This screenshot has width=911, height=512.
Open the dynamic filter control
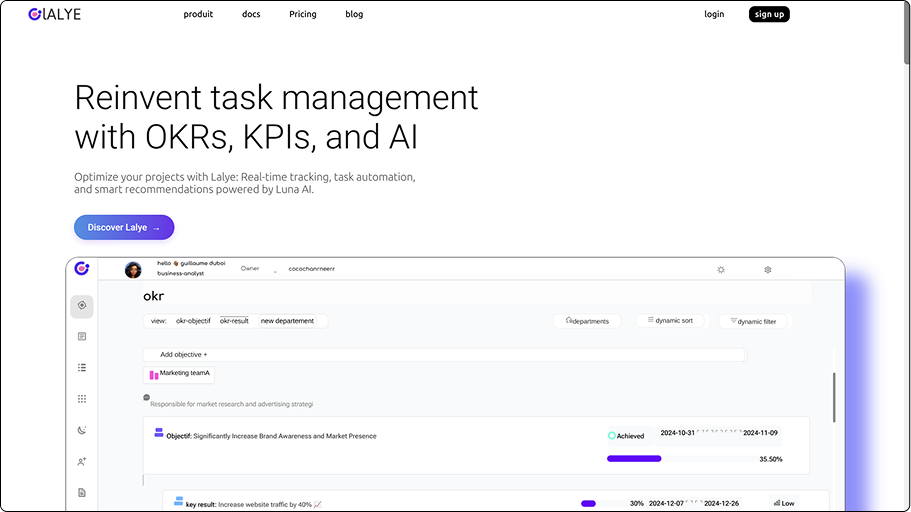click(x=753, y=321)
